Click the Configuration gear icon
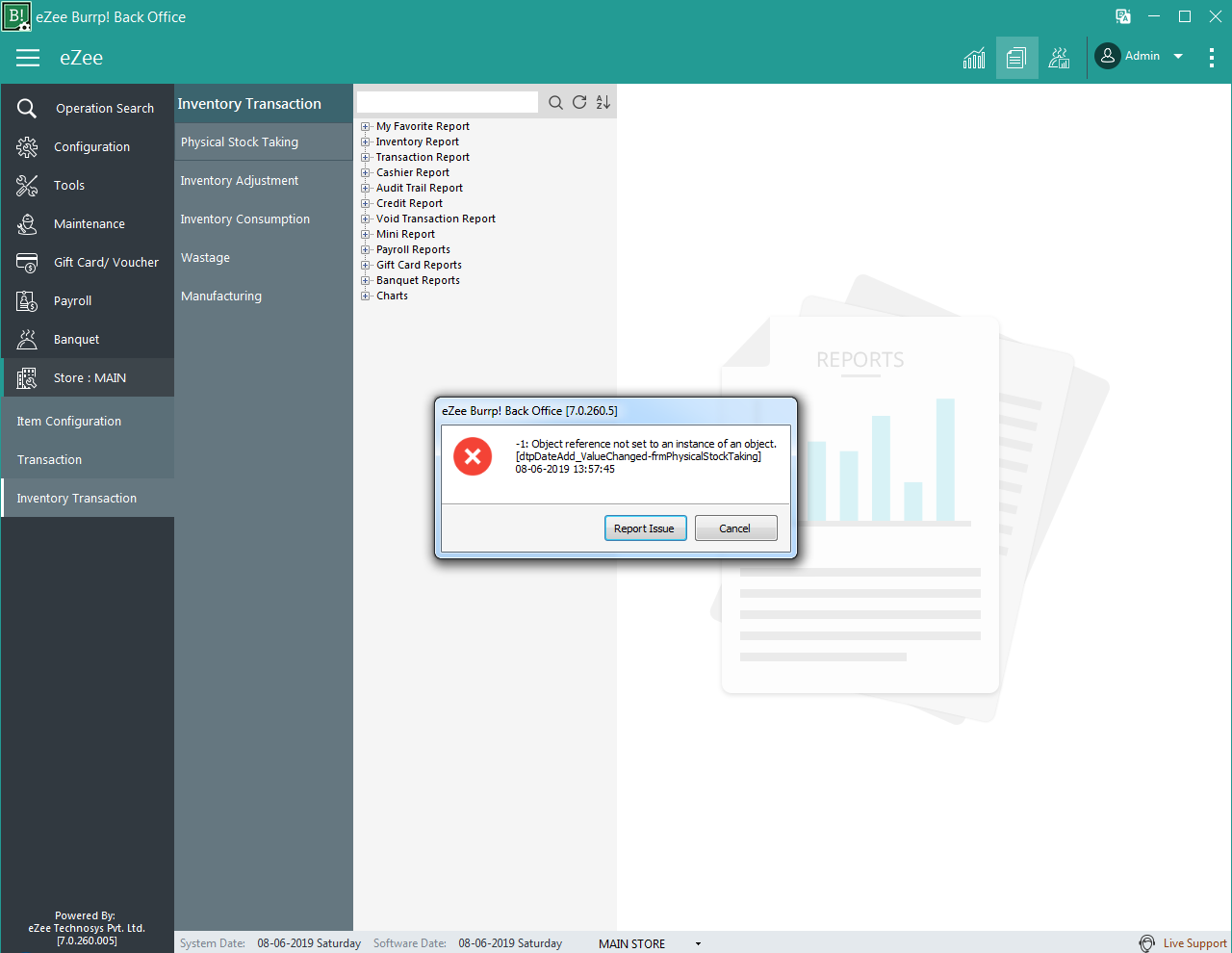 27,146
